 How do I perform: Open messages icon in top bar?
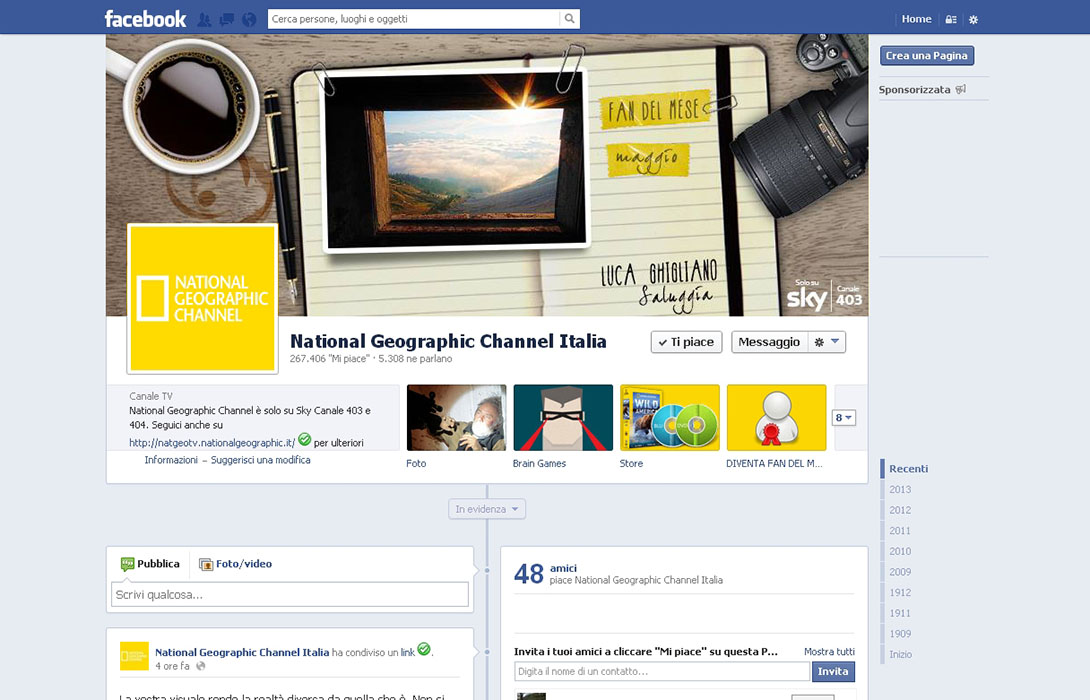(227, 19)
